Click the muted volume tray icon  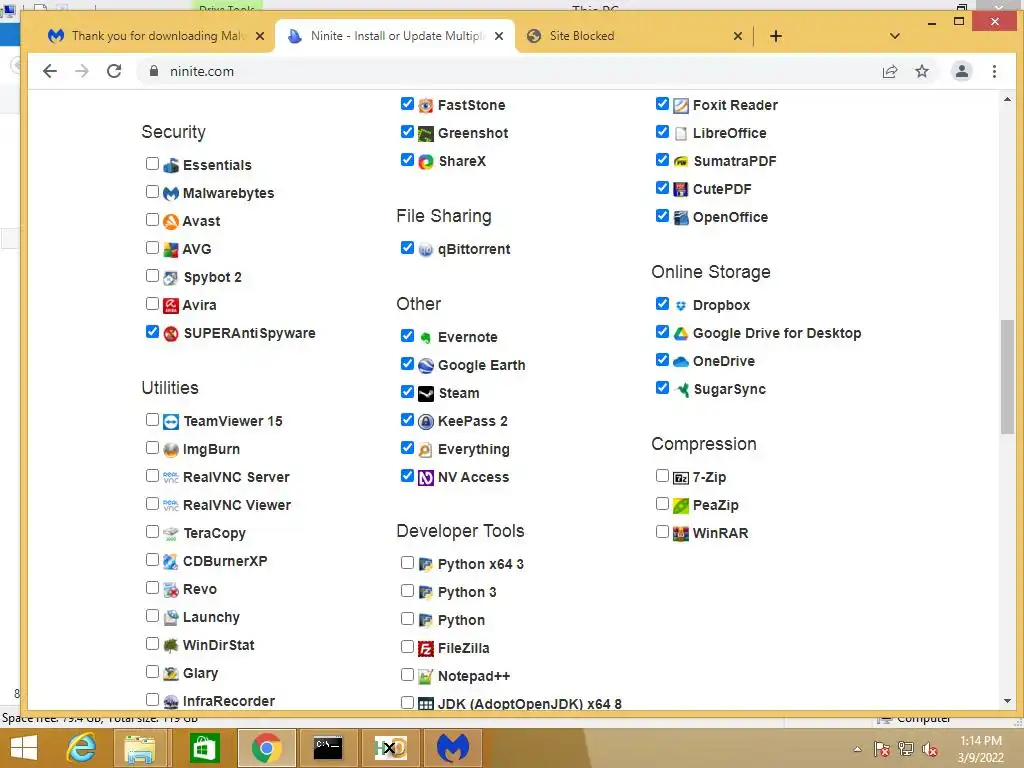(930, 749)
